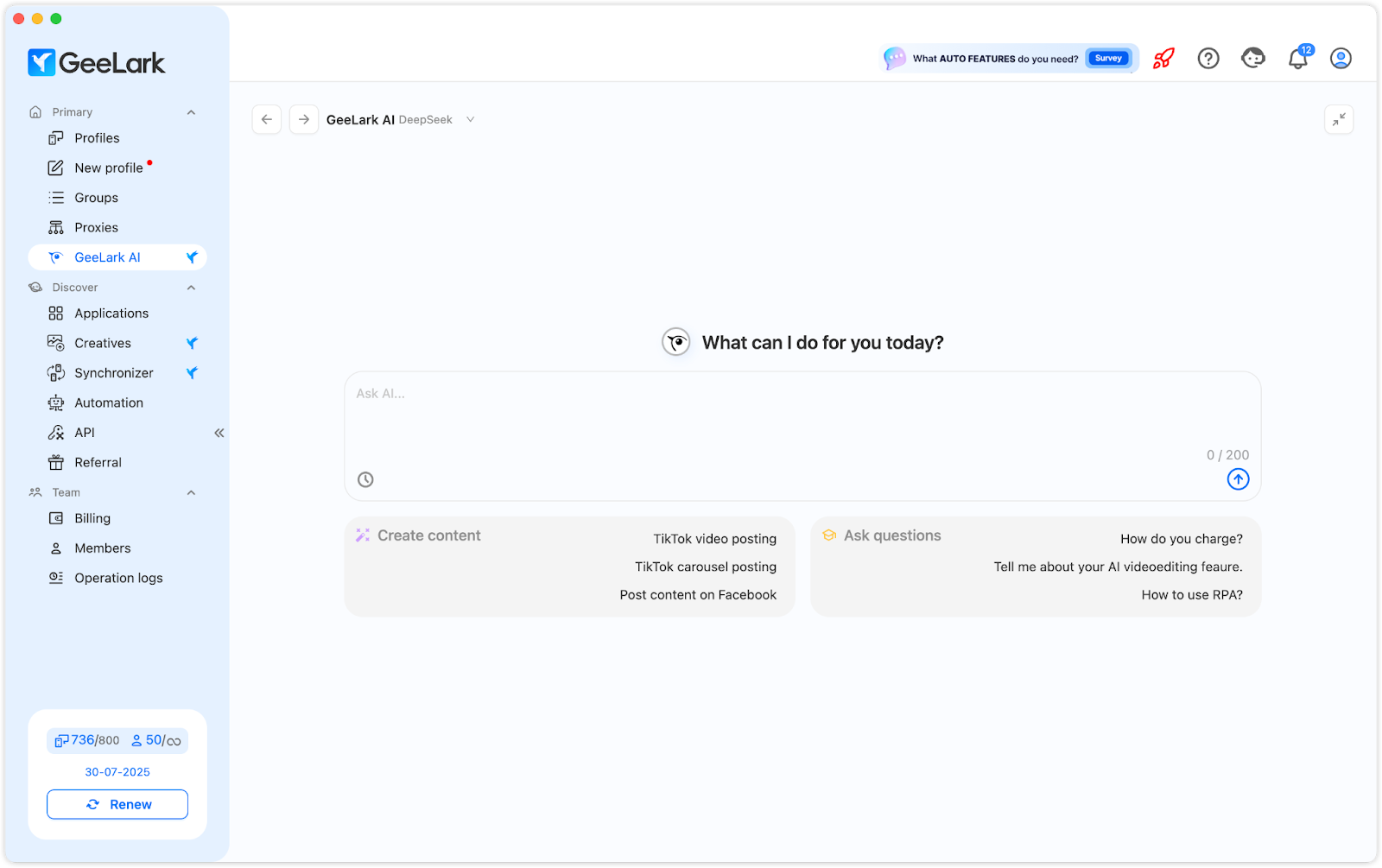This screenshot has width=1382, height=868.
Task: Choose the AI videoediting feature question
Action: click(1118, 567)
